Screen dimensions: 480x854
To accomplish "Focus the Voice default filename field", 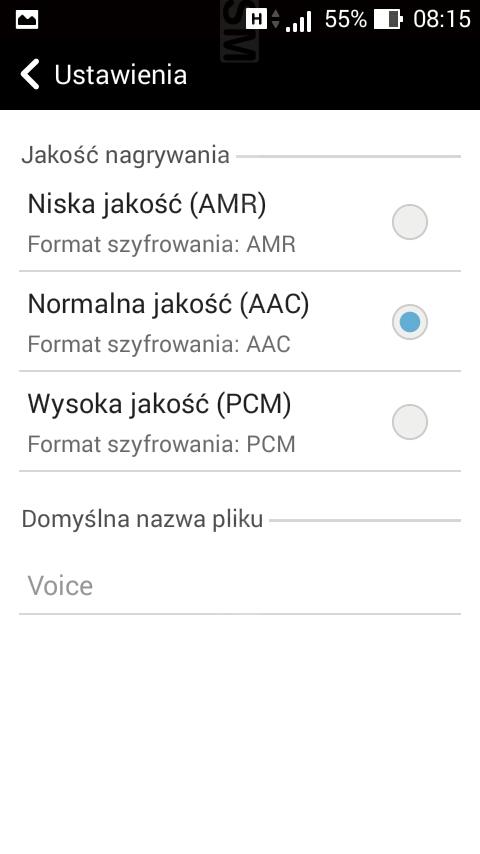I will click(x=240, y=586).
